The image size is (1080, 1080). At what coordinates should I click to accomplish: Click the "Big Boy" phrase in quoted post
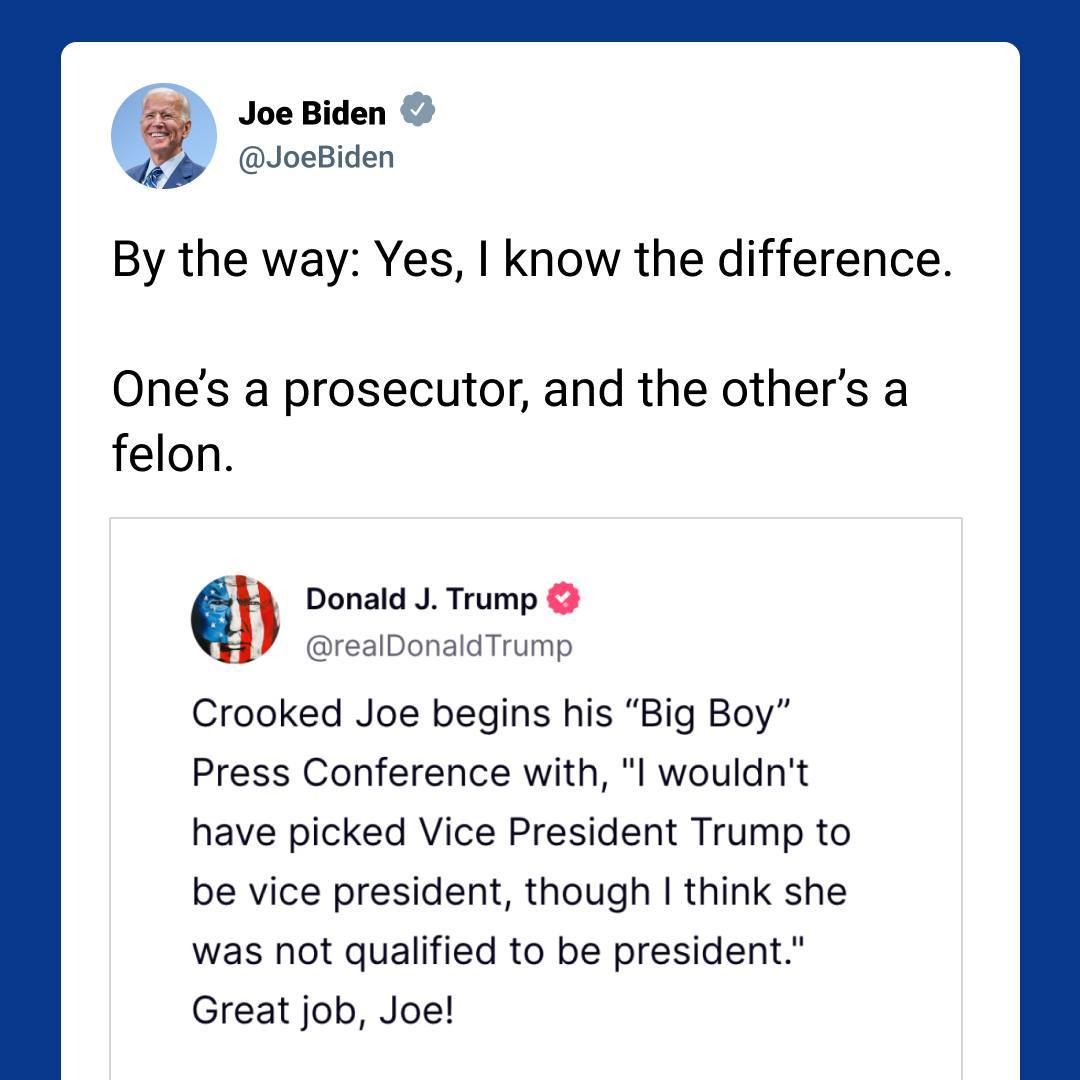tap(708, 713)
